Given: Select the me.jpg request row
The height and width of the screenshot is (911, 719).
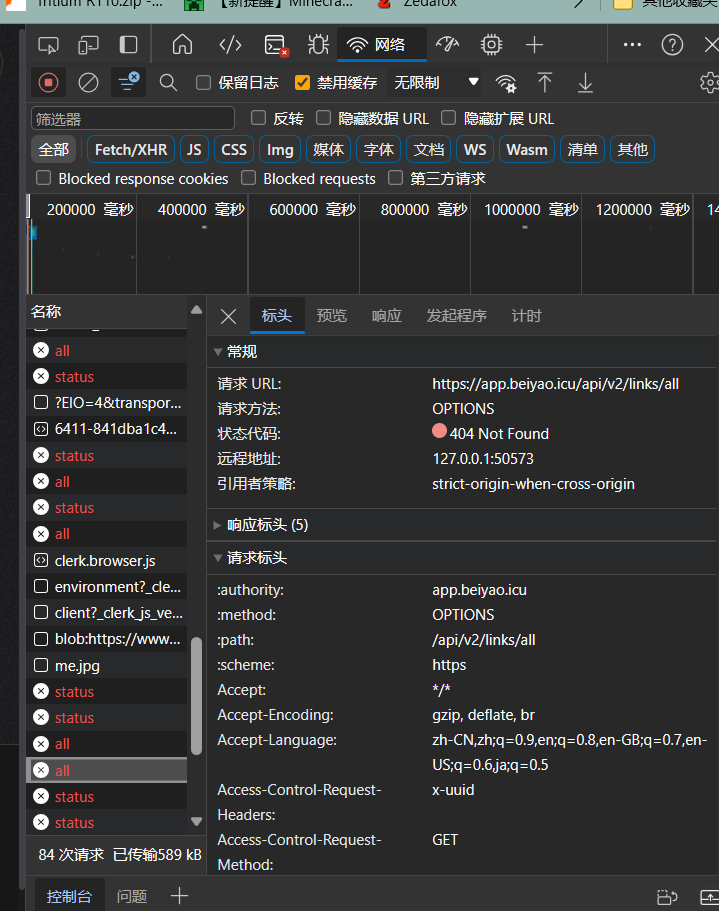Looking at the screenshot, I should (107, 665).
